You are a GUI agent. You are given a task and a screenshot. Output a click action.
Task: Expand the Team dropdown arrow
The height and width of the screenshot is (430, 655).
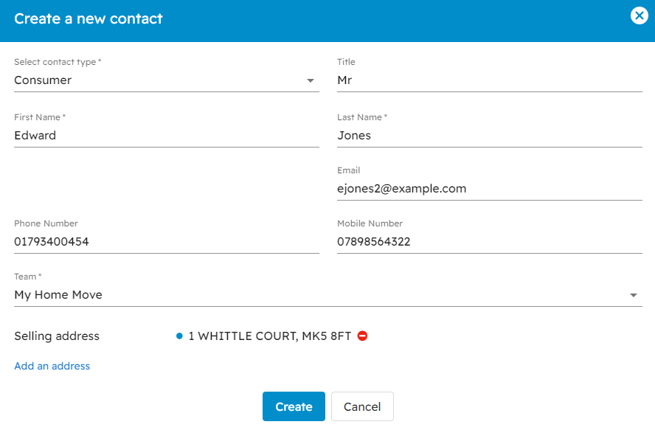tap(634, 296)
